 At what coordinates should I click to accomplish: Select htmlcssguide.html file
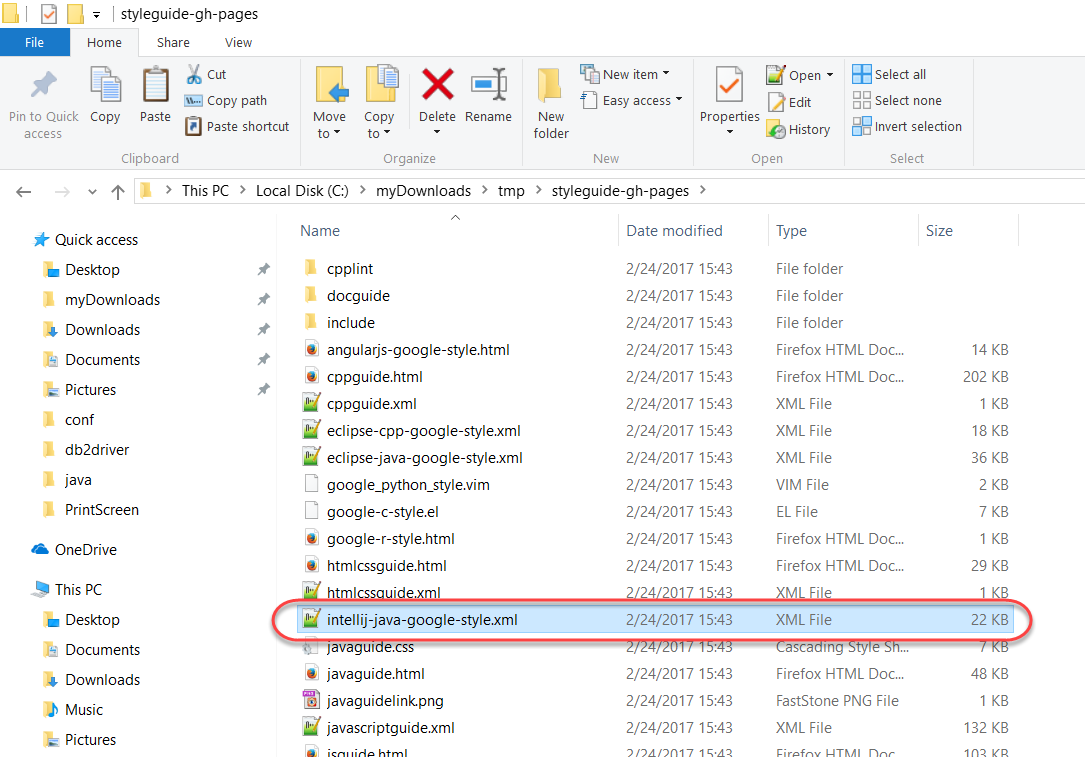tap(387, 565)
